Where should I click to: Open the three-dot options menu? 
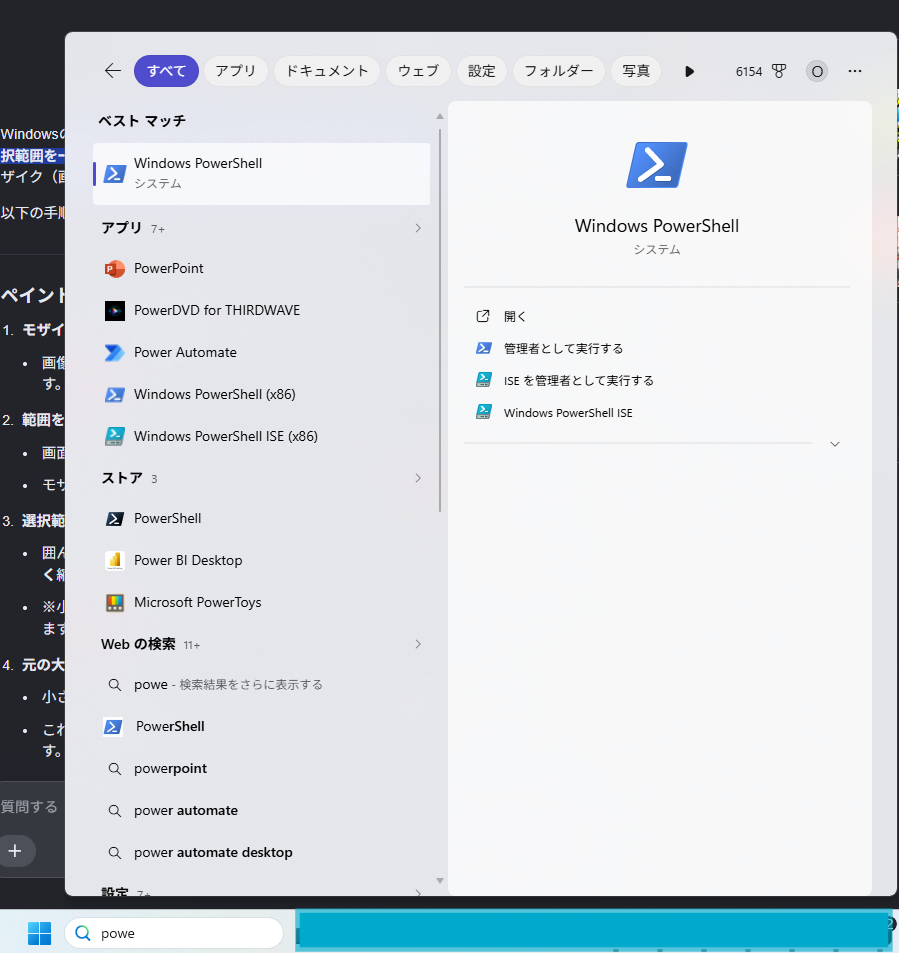point(855,71)
